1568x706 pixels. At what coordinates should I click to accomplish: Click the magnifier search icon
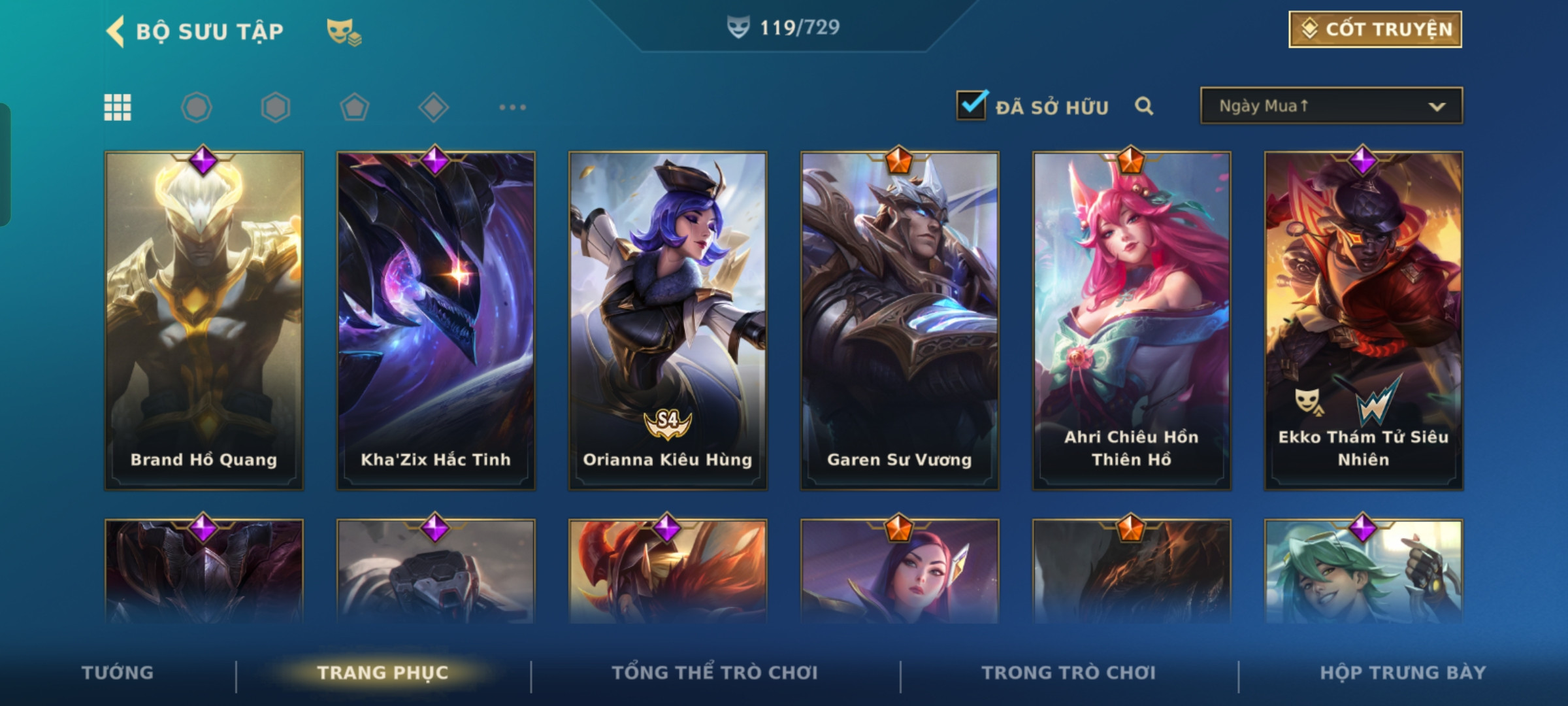(x=1144, y=106)
